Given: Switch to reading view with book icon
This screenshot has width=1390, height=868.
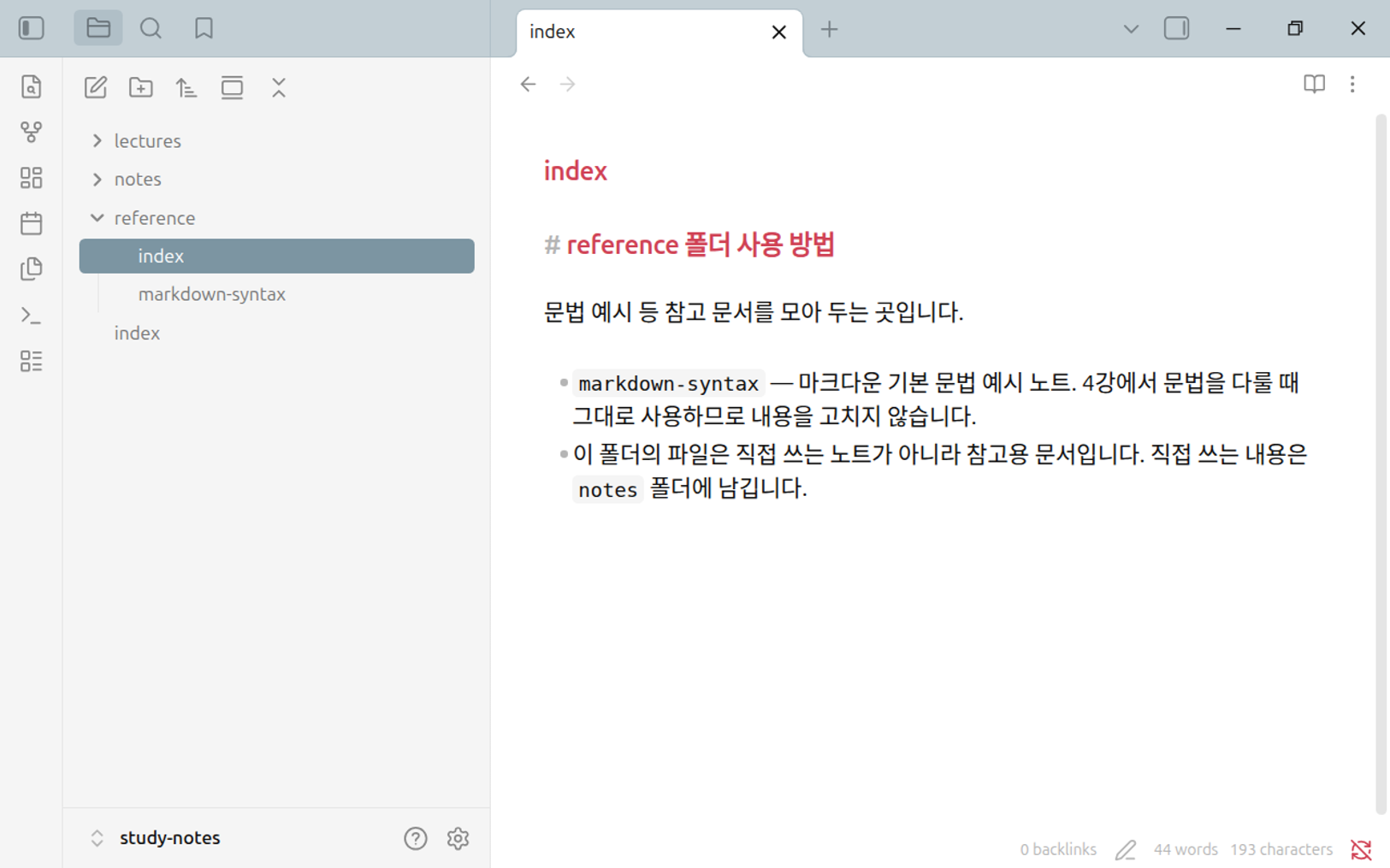Looking at the screenshot, I should 1314,84.
